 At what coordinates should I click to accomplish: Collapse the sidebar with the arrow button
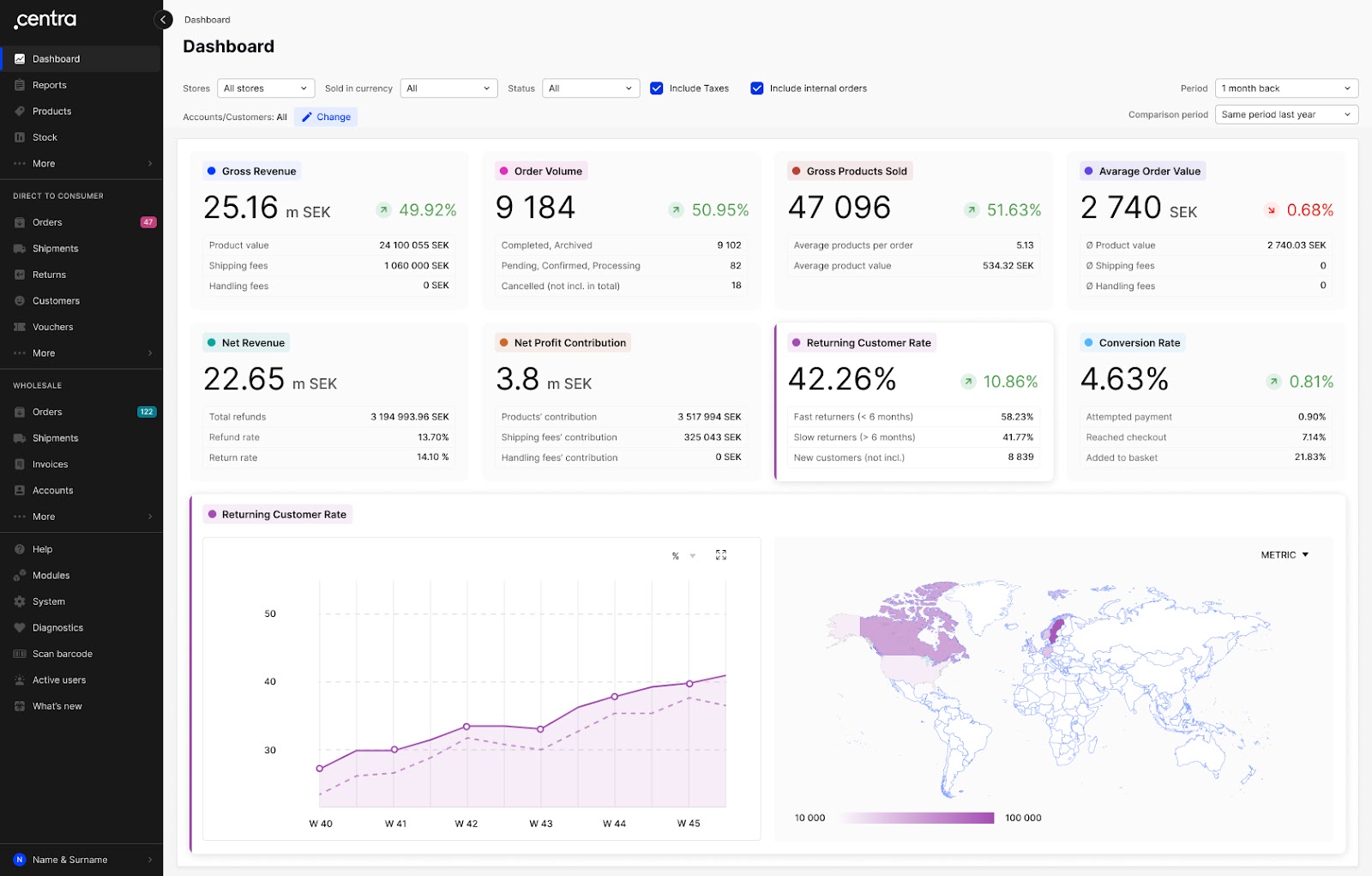[163, 20]
